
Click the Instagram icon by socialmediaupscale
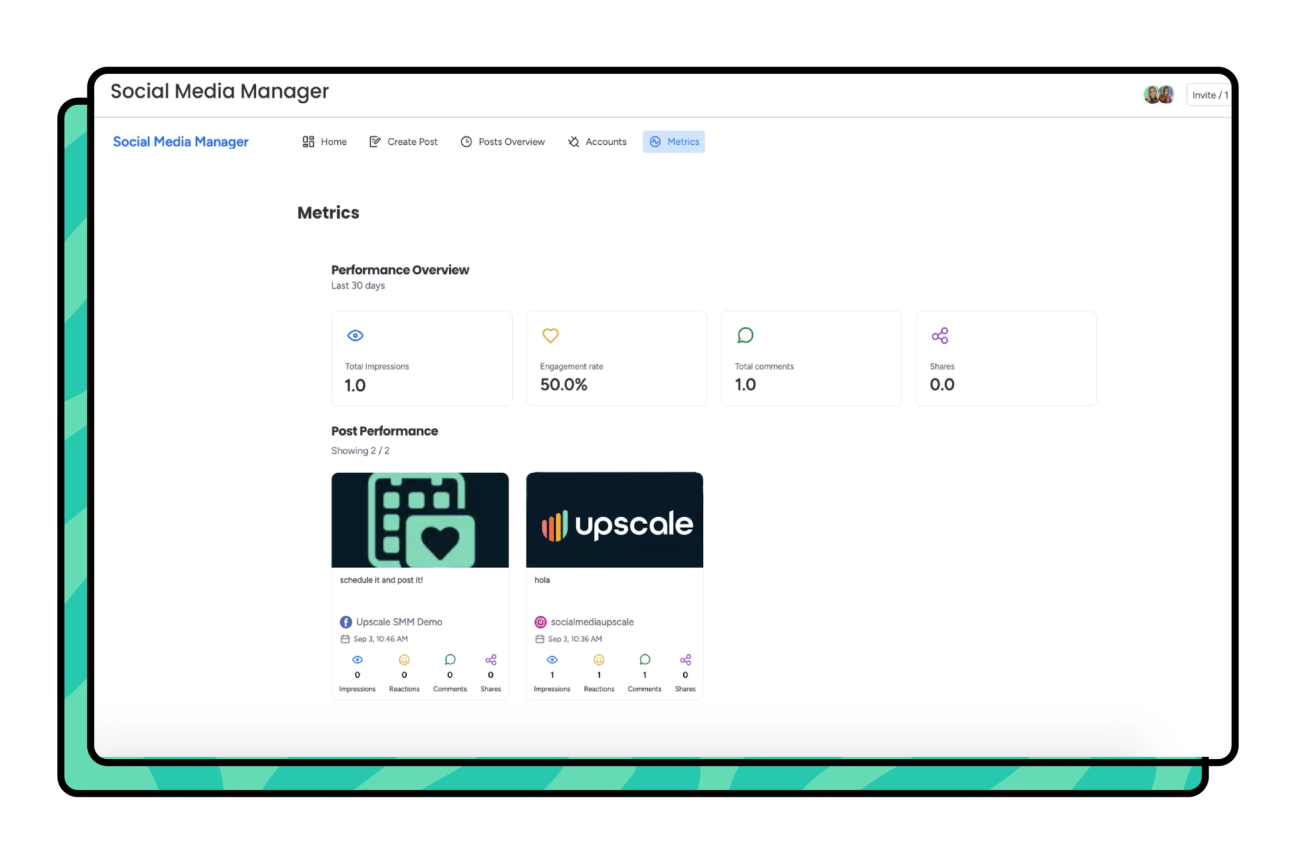click(x=541, y=622)
